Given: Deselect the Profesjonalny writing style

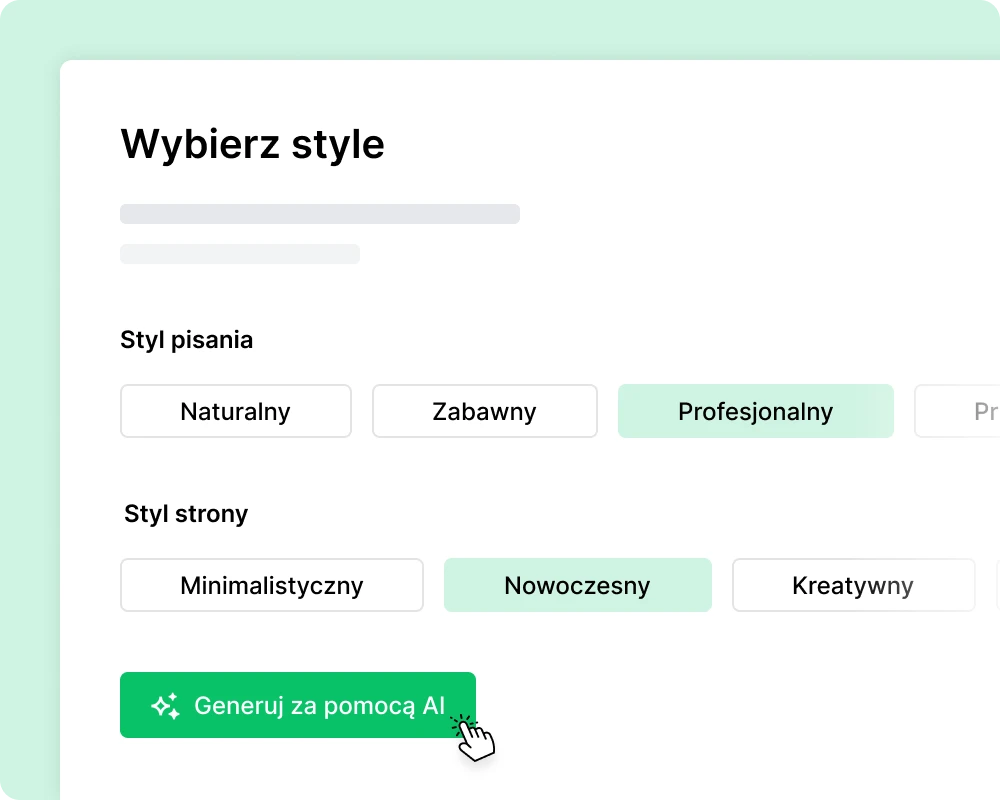Looking at the screenshot, I should [755, 411].
